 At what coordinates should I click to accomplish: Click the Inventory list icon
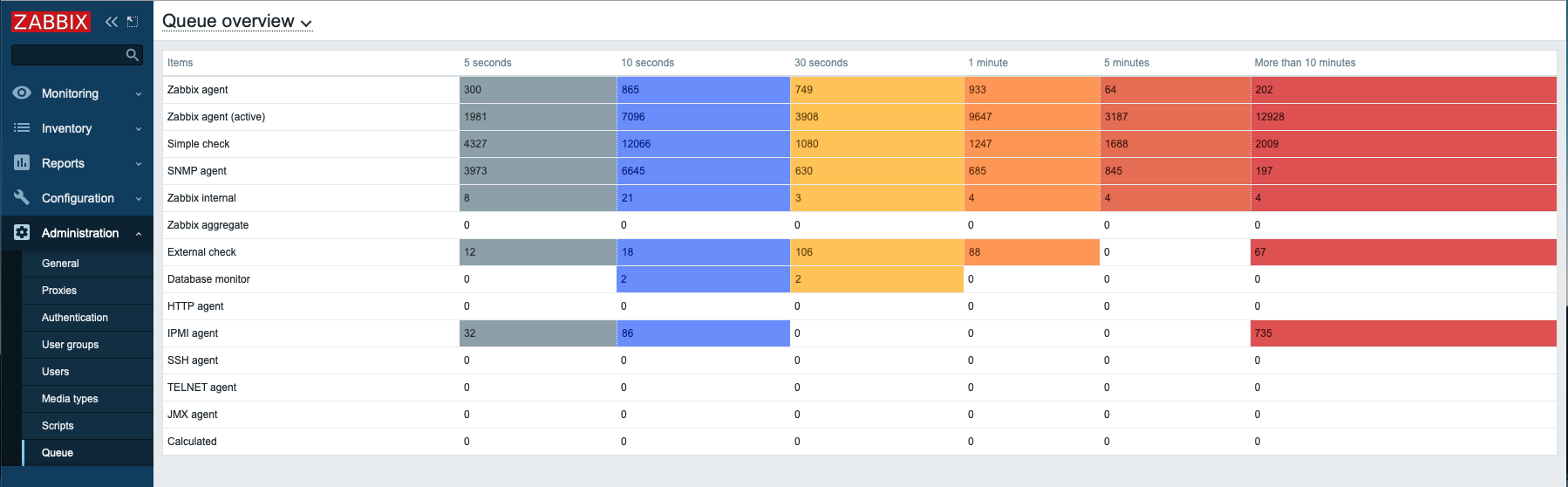tap(22, 128)
